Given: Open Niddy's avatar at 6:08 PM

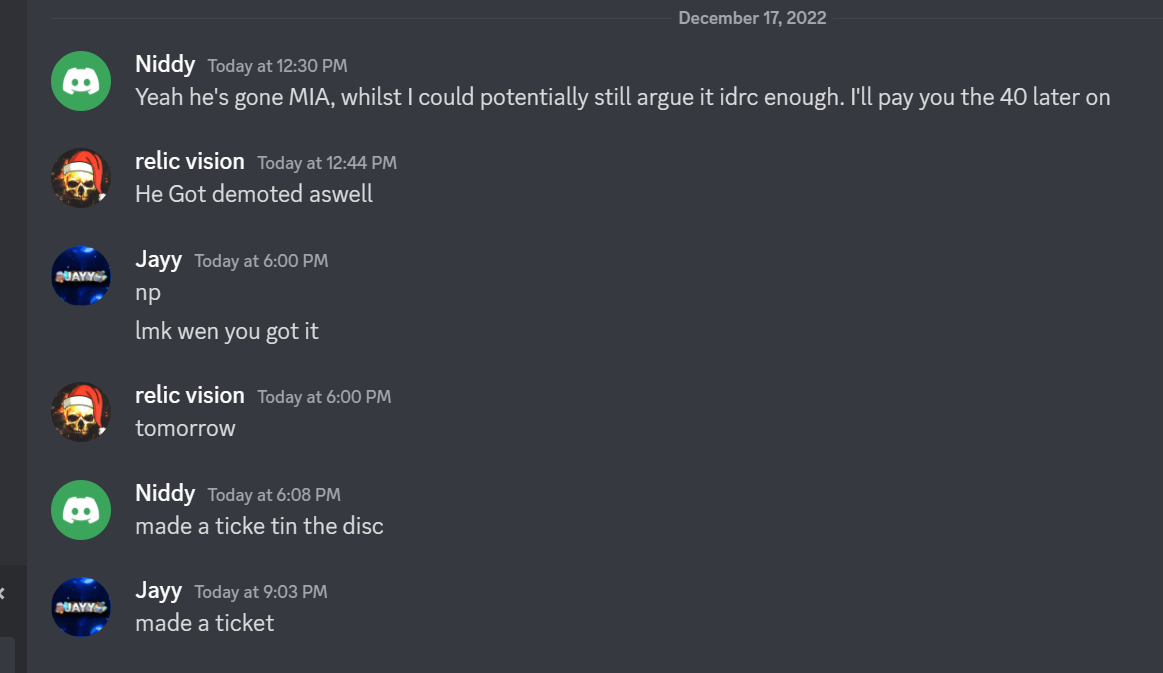Looking at the screenshot, I should coord(81,510).
